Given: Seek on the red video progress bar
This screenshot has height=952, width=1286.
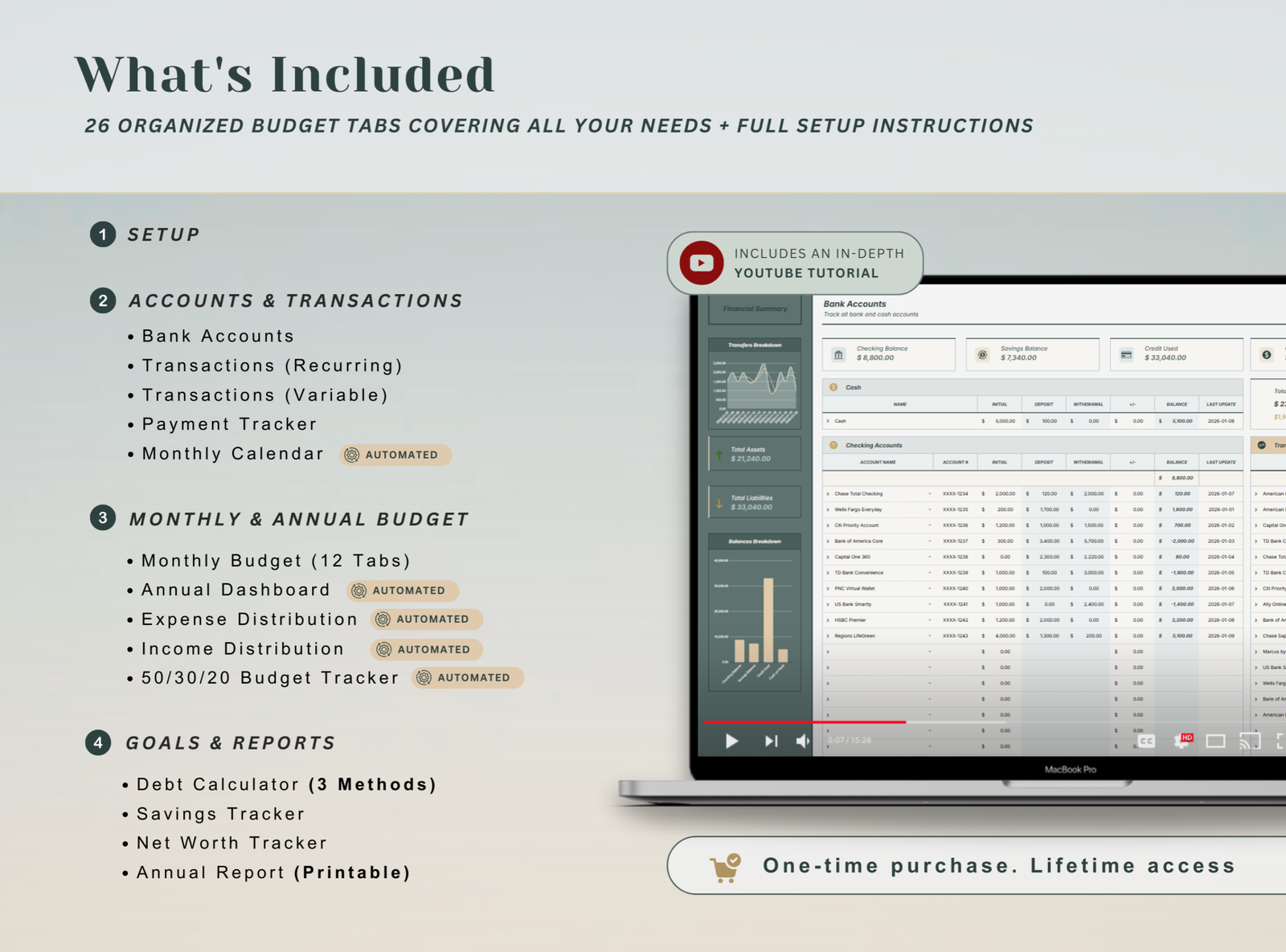Looking at the screenshot, I should [805, 722].
